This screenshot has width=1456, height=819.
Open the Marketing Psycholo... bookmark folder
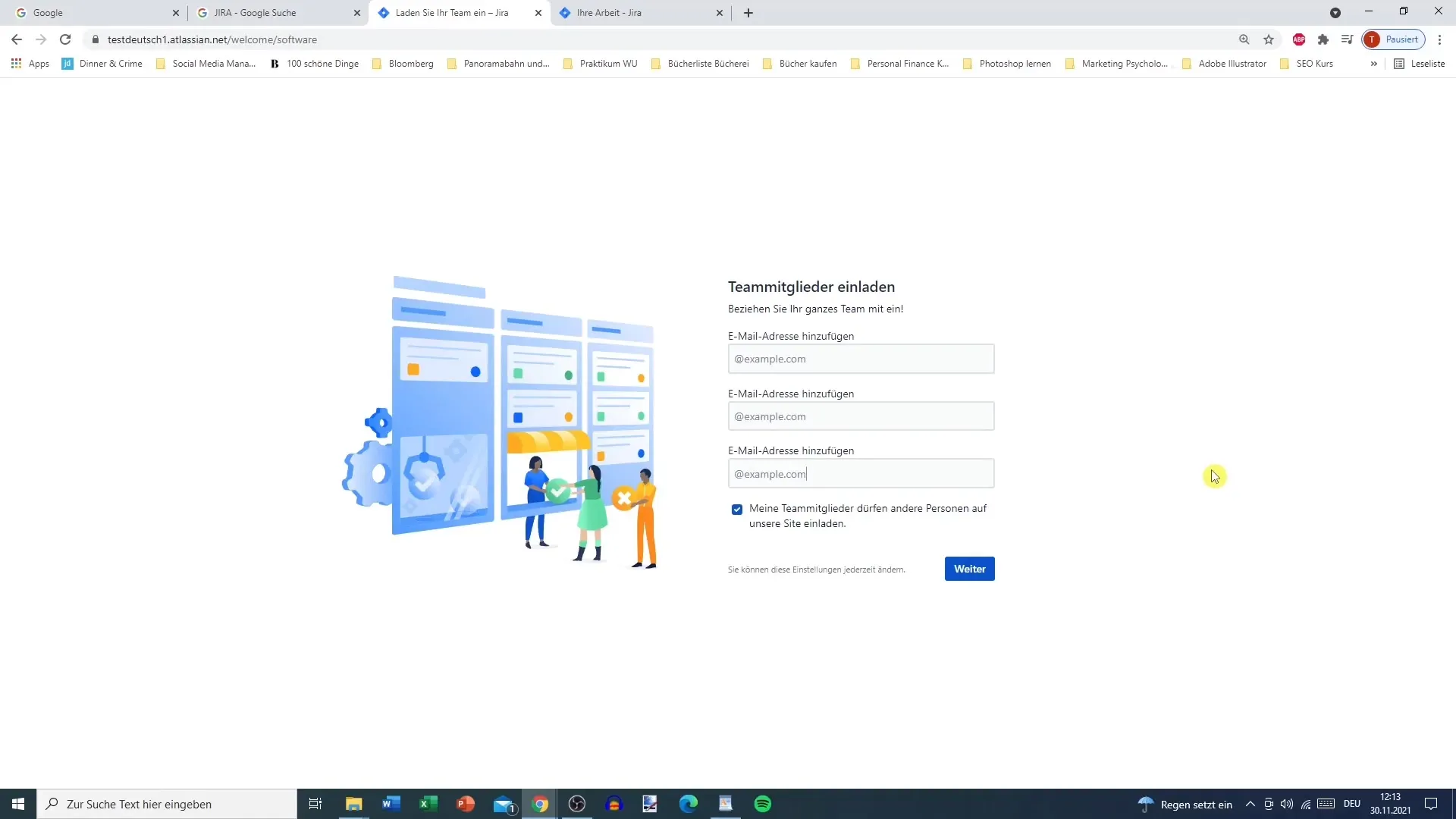(1116, 64)
